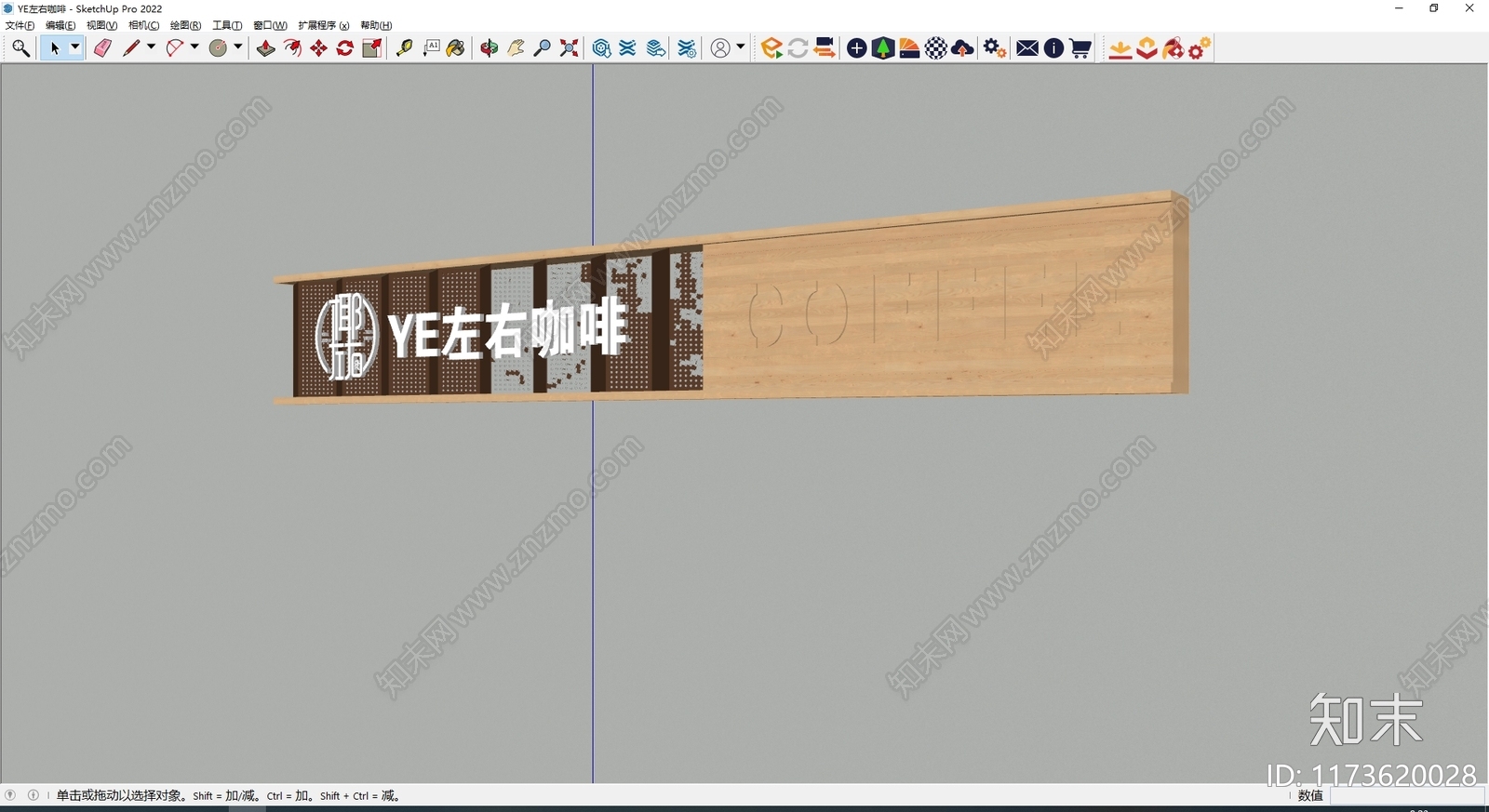This screenshot has height=812, width=1489.
Task: Select the Text label tool
Action: point(431,48)
